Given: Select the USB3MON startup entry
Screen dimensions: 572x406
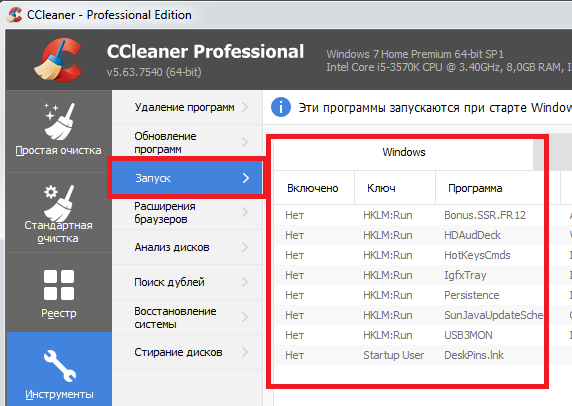Looking at the screenshot, I should point(468,335).
